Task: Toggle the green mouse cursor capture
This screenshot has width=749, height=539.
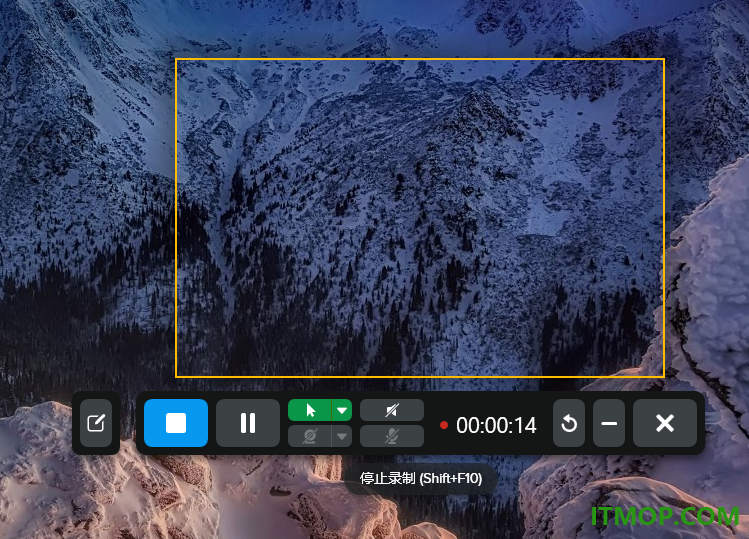Action: 310,410
